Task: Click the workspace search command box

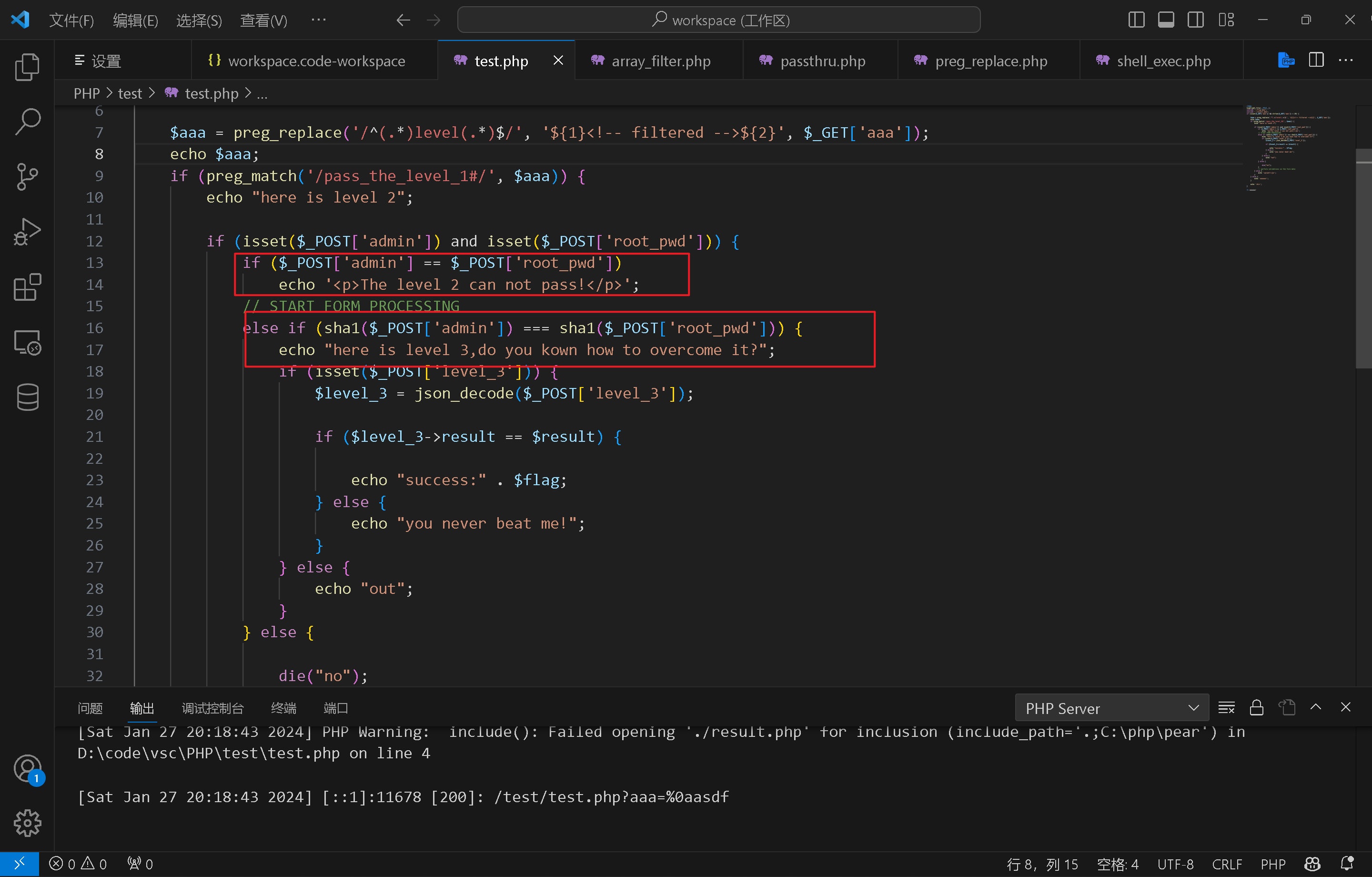Action: 718,20
